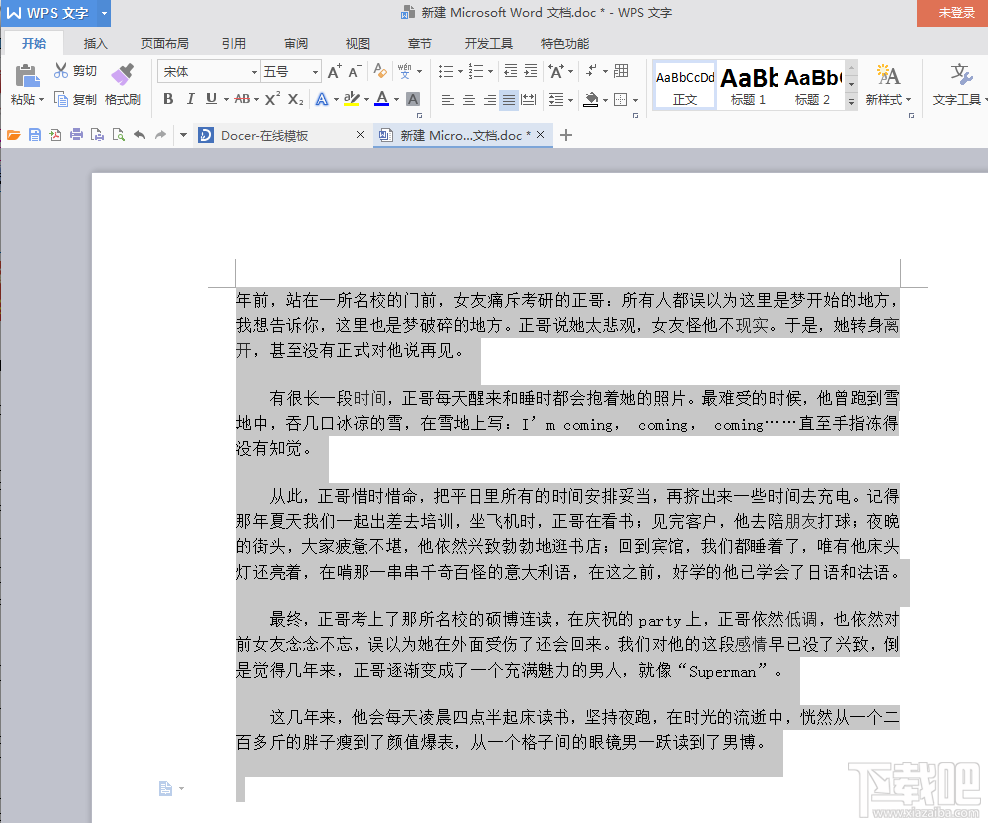The image size is (988, 823).
Task: Apply subscript X₂ formatting
Action: tap(295, 99)
